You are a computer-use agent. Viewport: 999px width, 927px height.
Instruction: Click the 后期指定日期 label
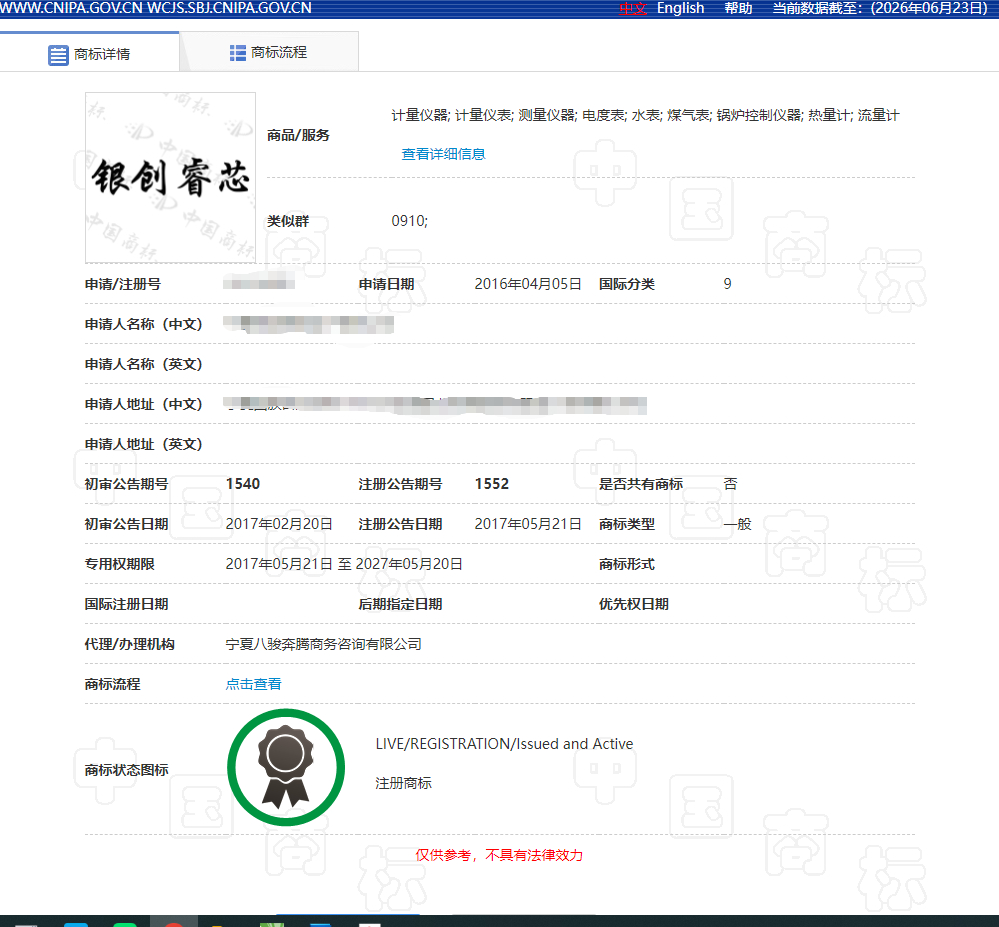tap(400, 604)
